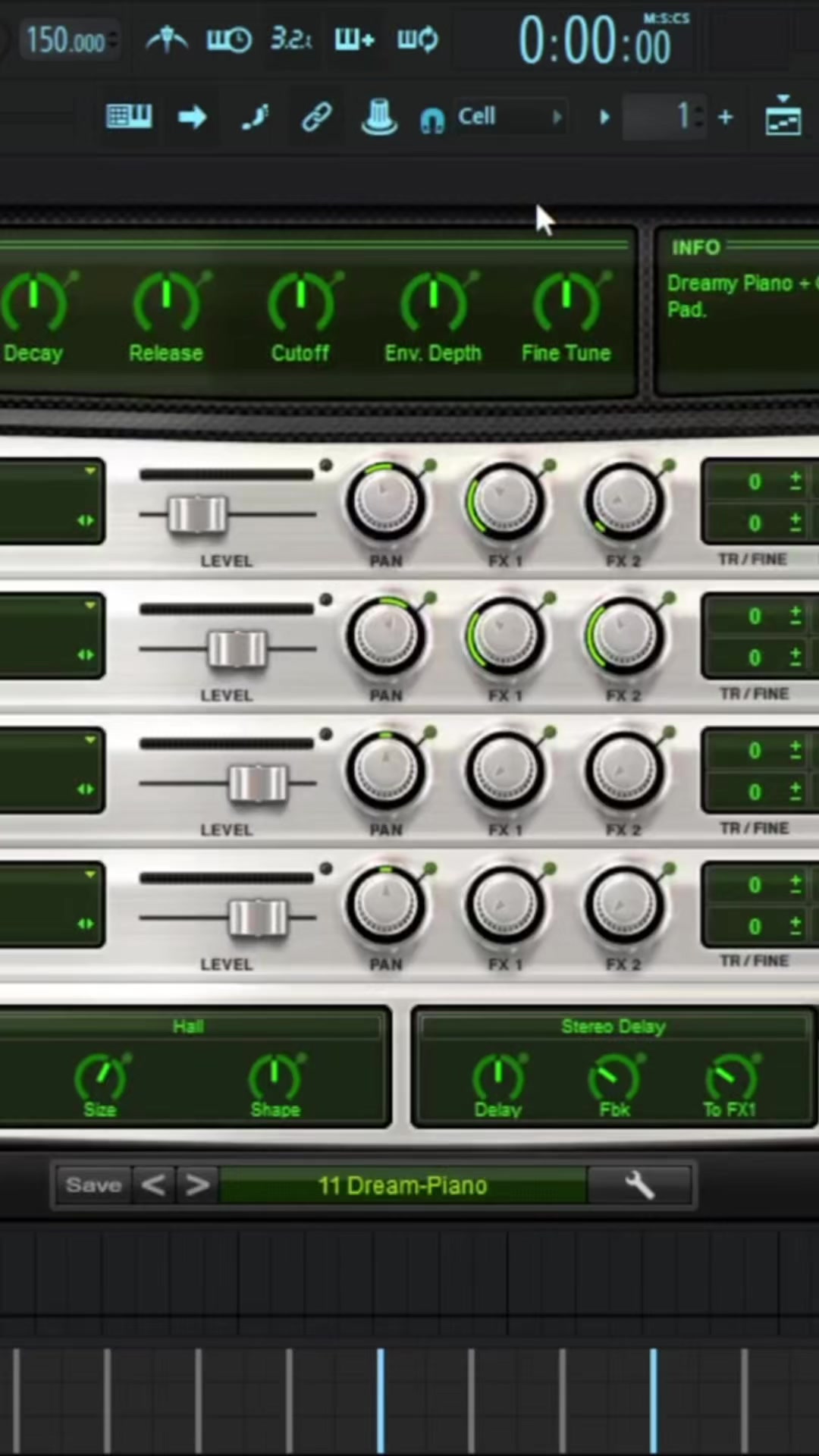Click the stamp icon in toolbar
Viewport: 819px width, 1456px height.
379,118
